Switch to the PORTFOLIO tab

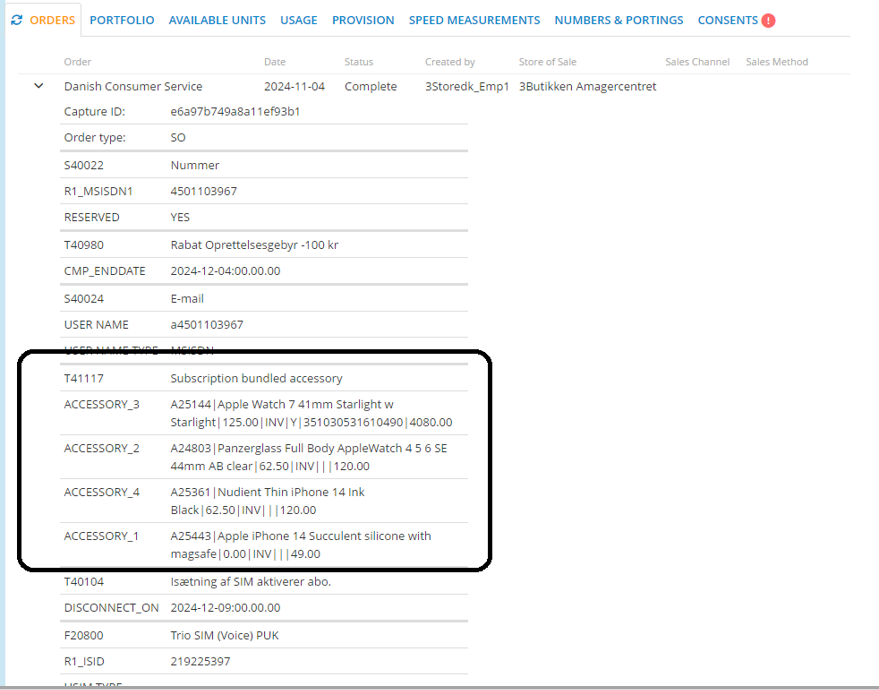122,20
